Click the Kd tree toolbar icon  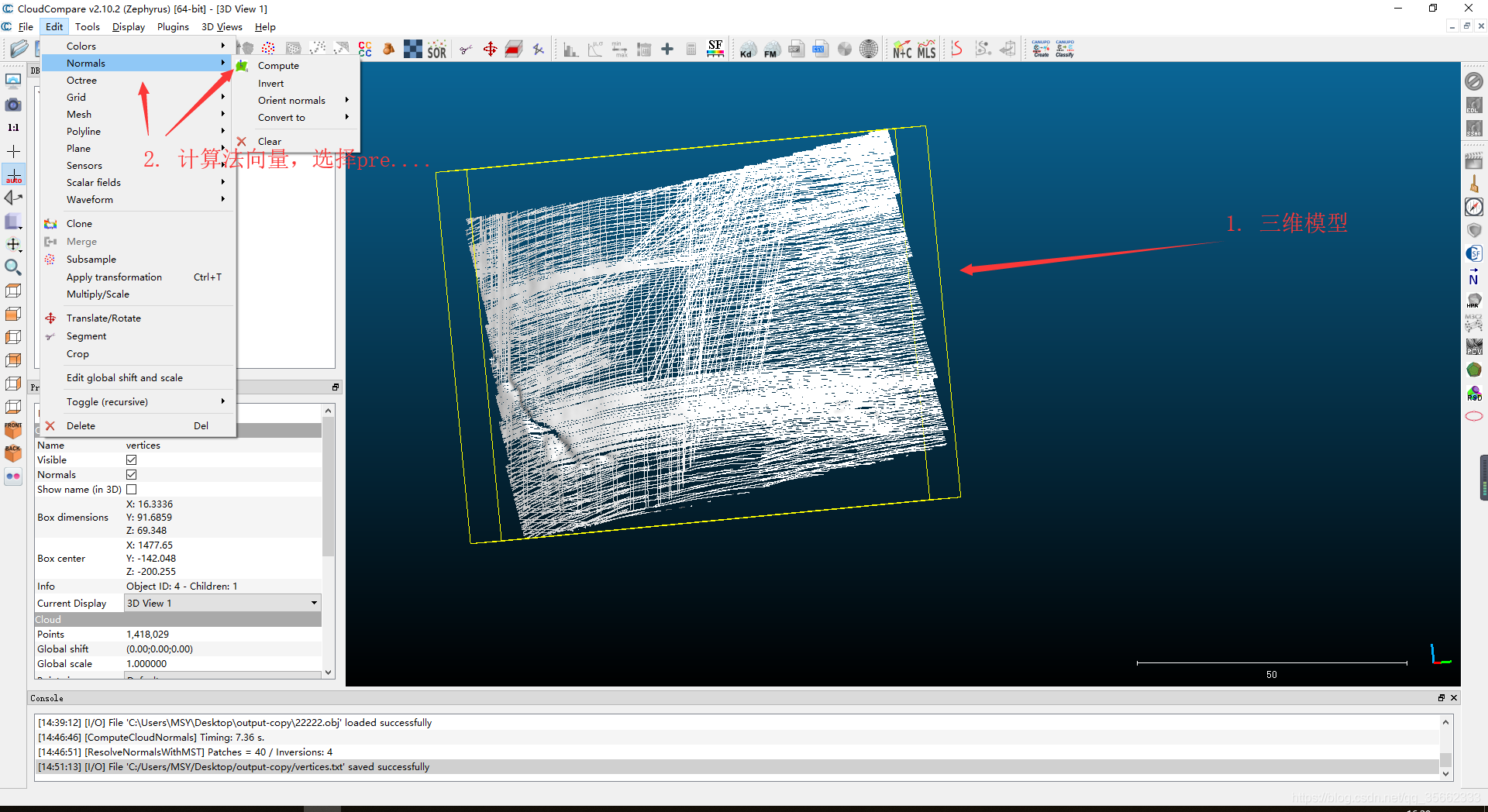click(746, 50)
